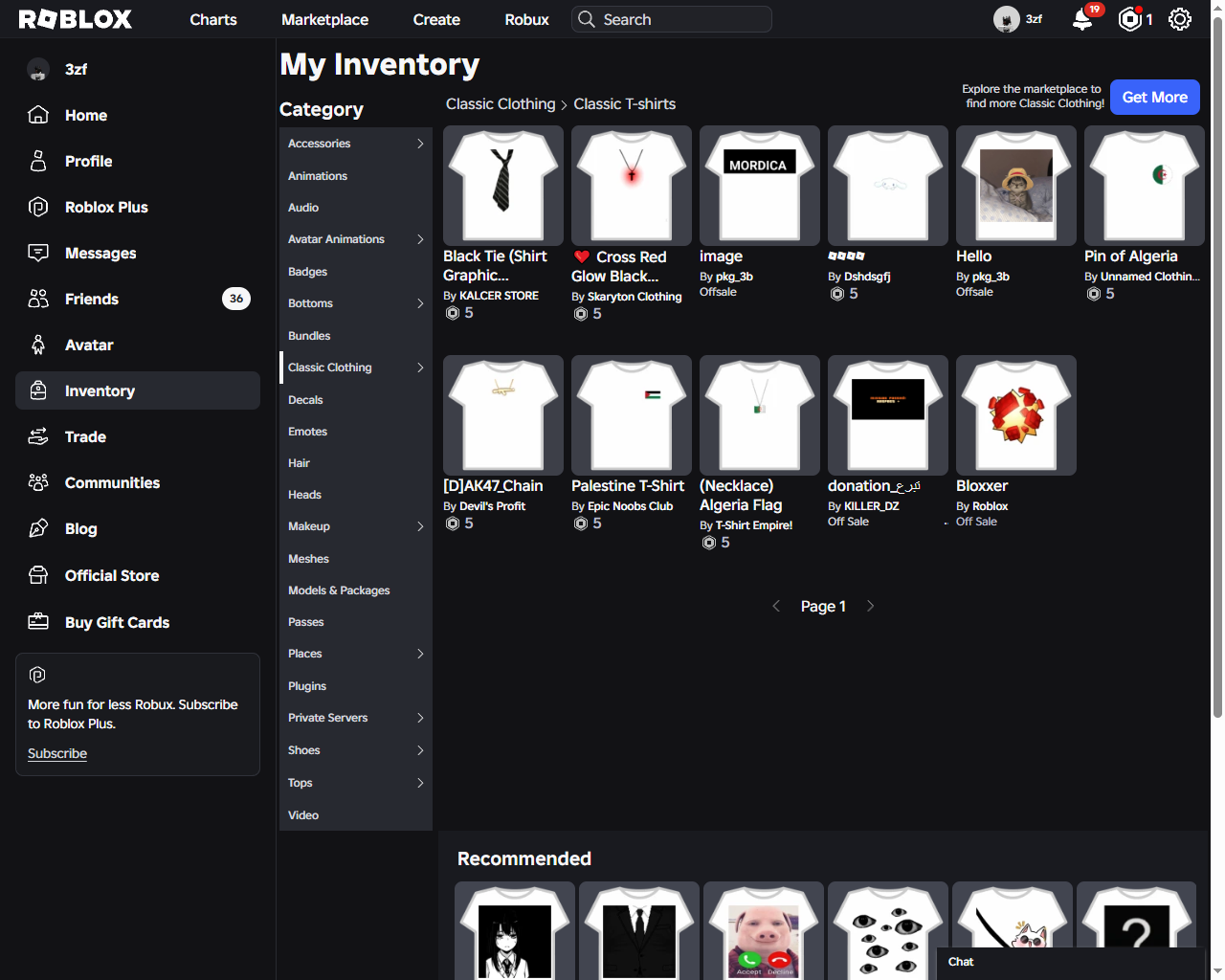Click the search magnifier icon
This screenshot has height=980, width=1225.
pyautogui.click(x=587, y=19)
